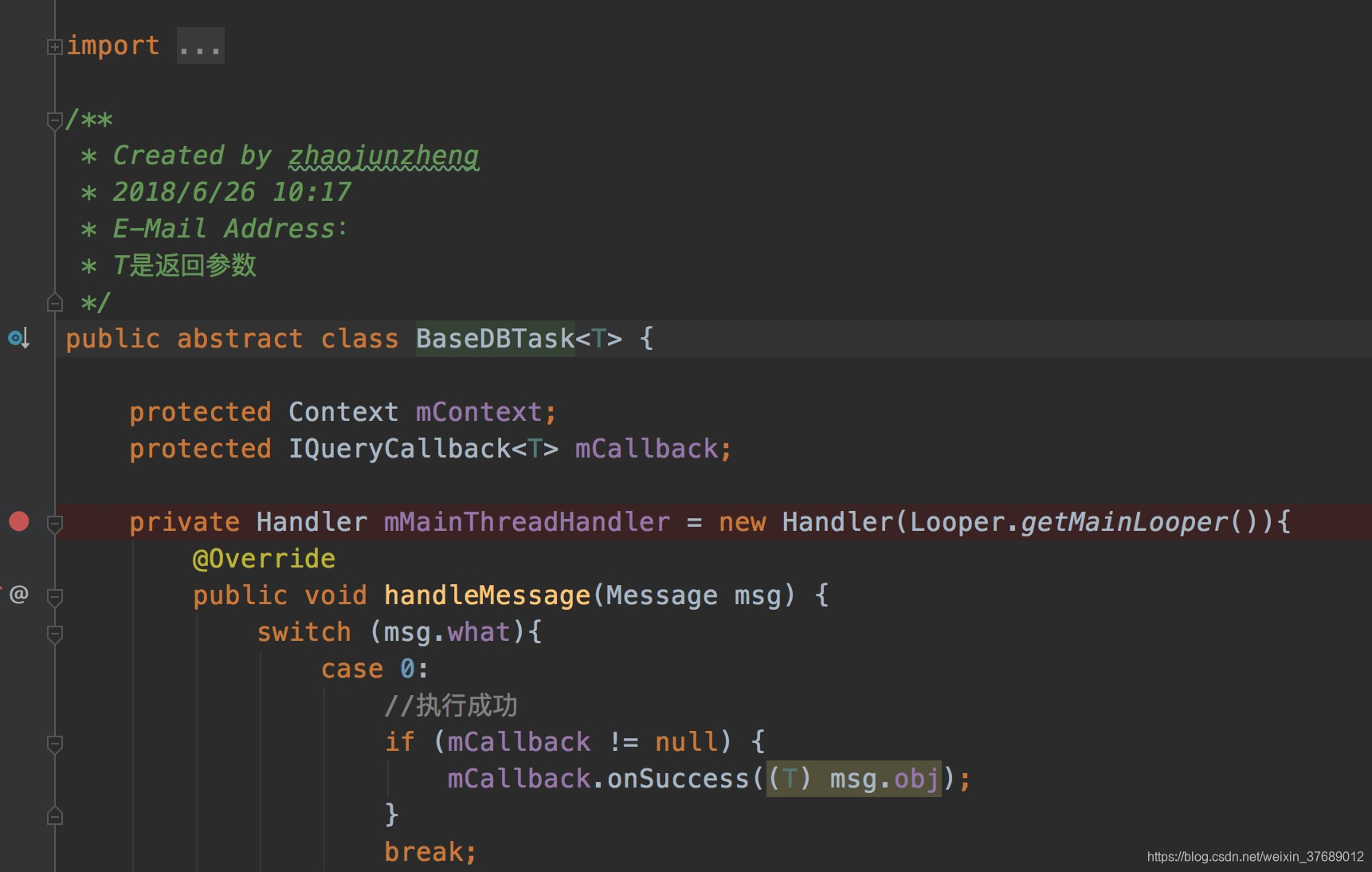The image size is (1372, 872).
Task: Expand the folded import block
Action: point(54,47)
